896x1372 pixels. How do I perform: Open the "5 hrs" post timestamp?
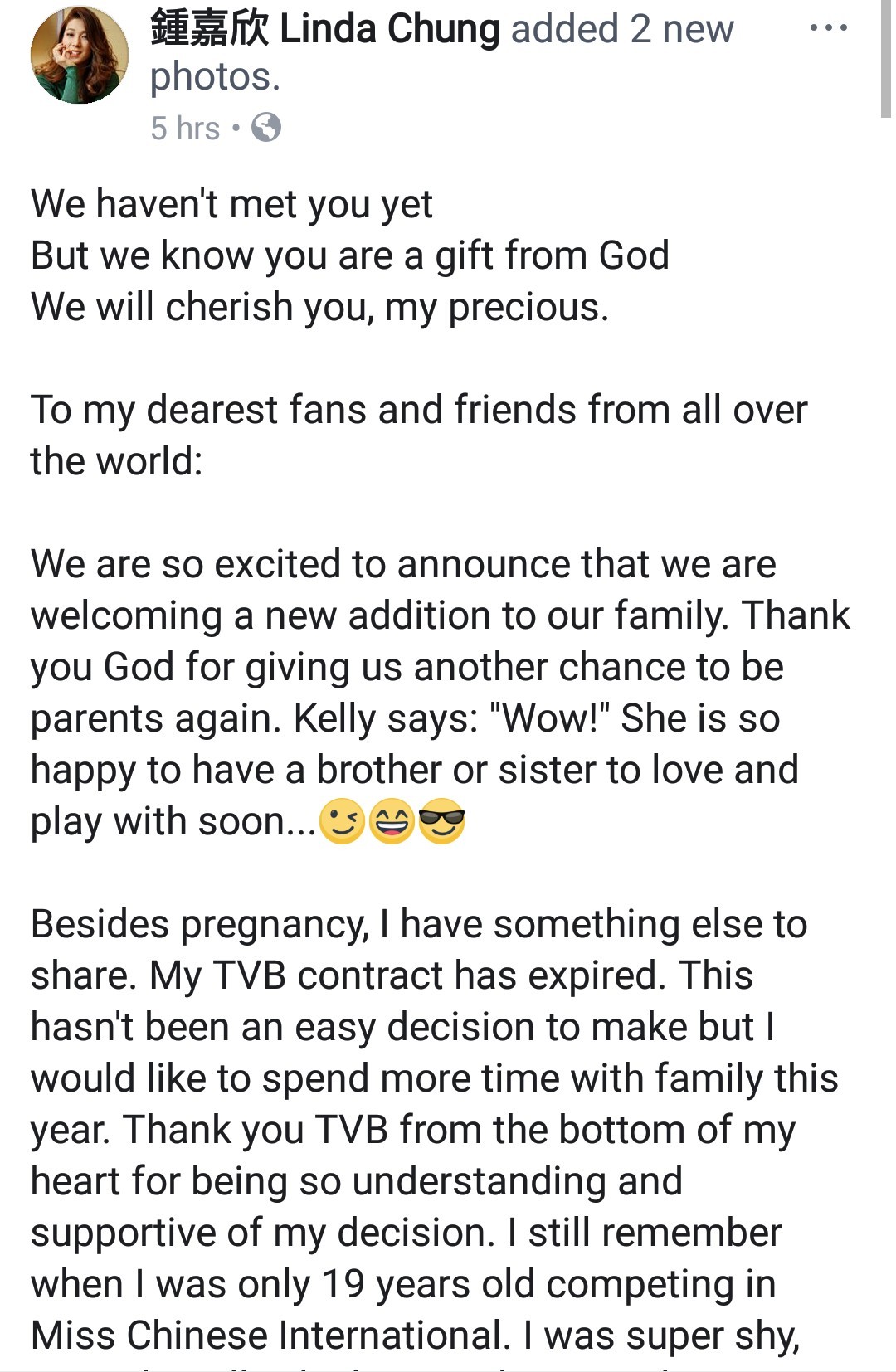click(185, 129)
